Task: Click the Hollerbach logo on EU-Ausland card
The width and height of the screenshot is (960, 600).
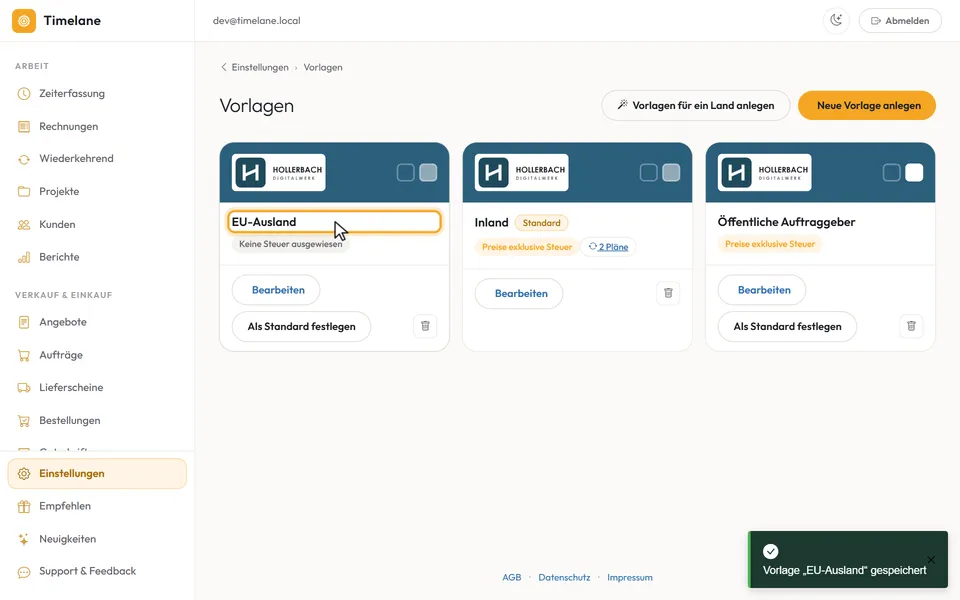Action: (x=279, y=173)
